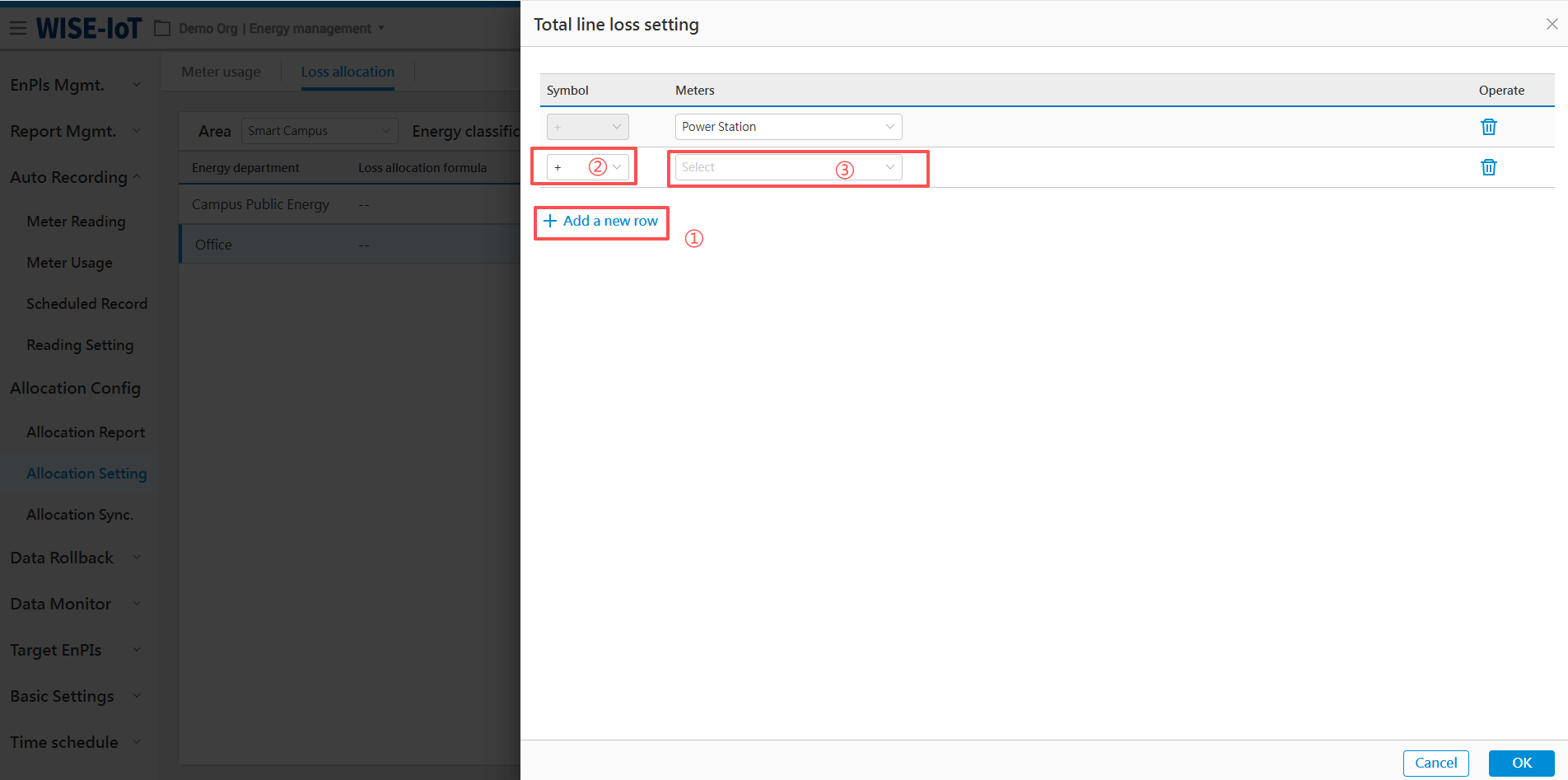Delete the empty second meter row
1568x780 pixels.
point(1488,167)
